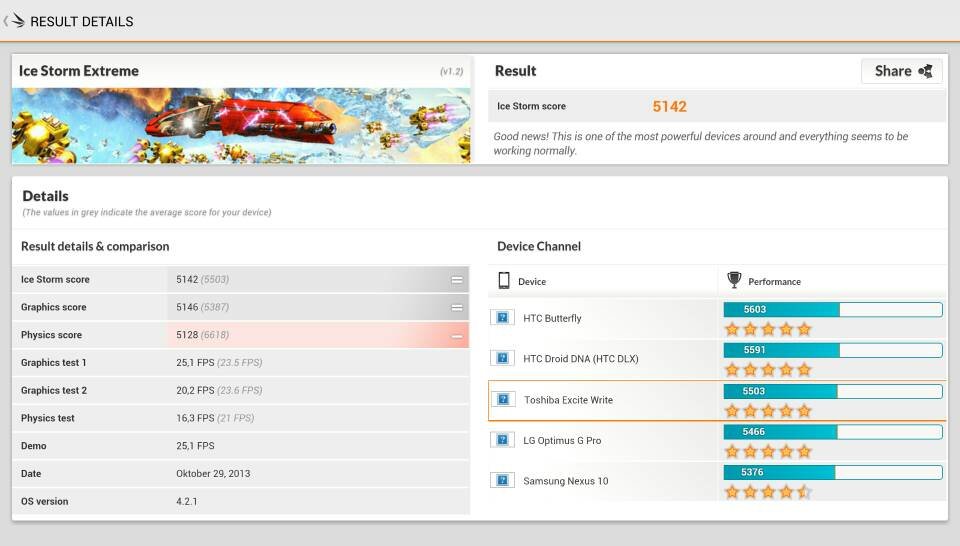Click the orange 5142 score value
Screen dimensions: 960x546
669,107
